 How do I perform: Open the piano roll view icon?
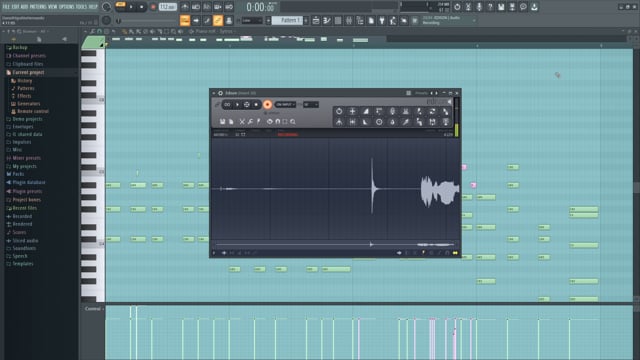(327, 20)
